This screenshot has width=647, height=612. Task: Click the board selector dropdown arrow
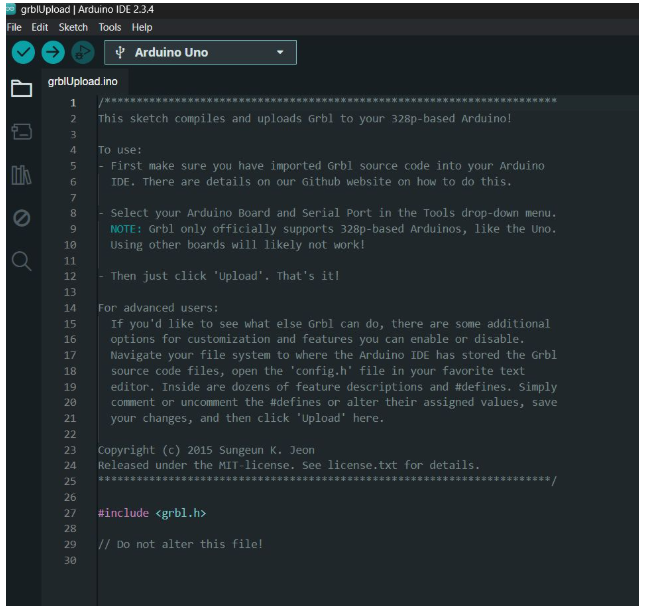[280, 52]
